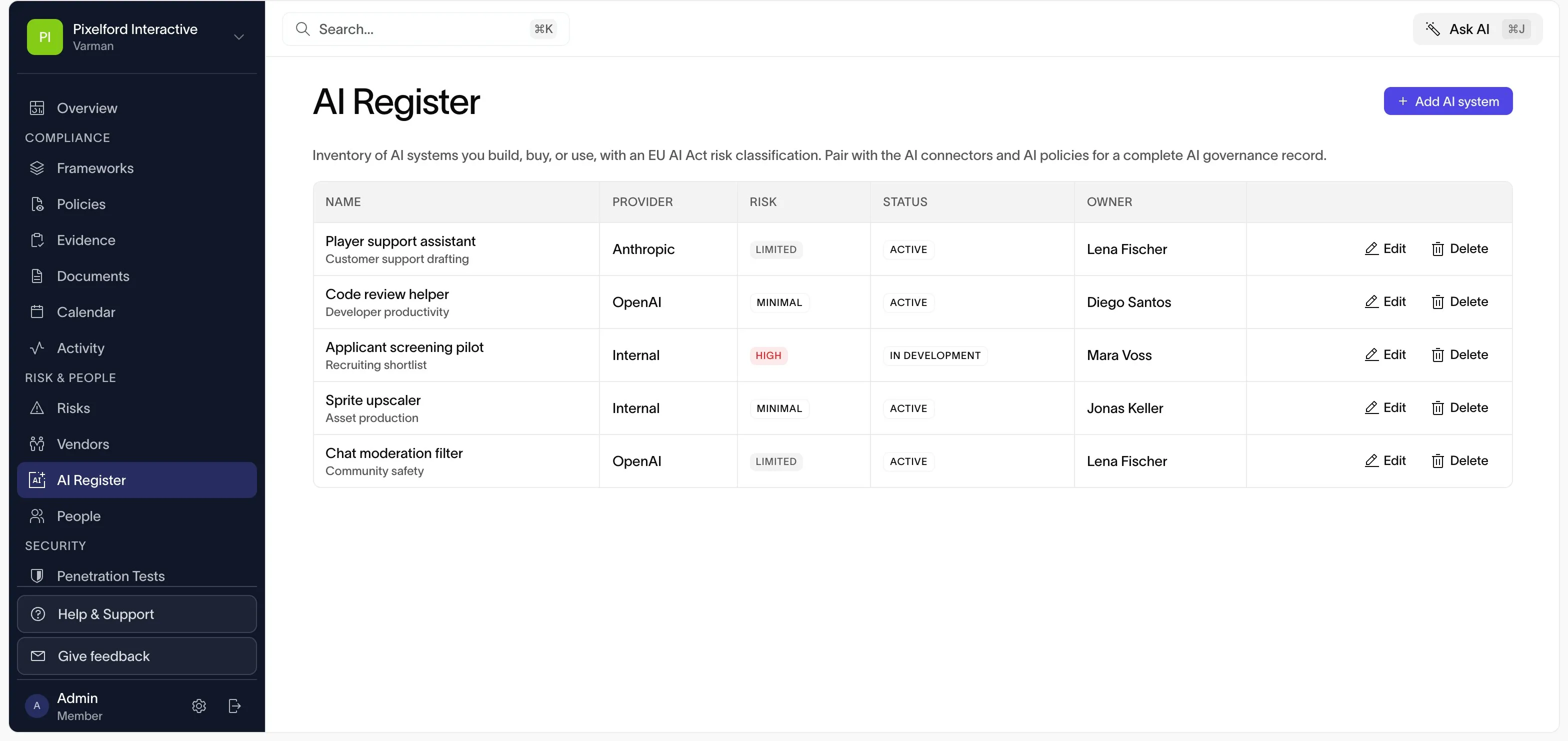Screen dimensions: 1568x741
Task: Click the Evidence clipboard icon
Action: (x=37, y=240)
